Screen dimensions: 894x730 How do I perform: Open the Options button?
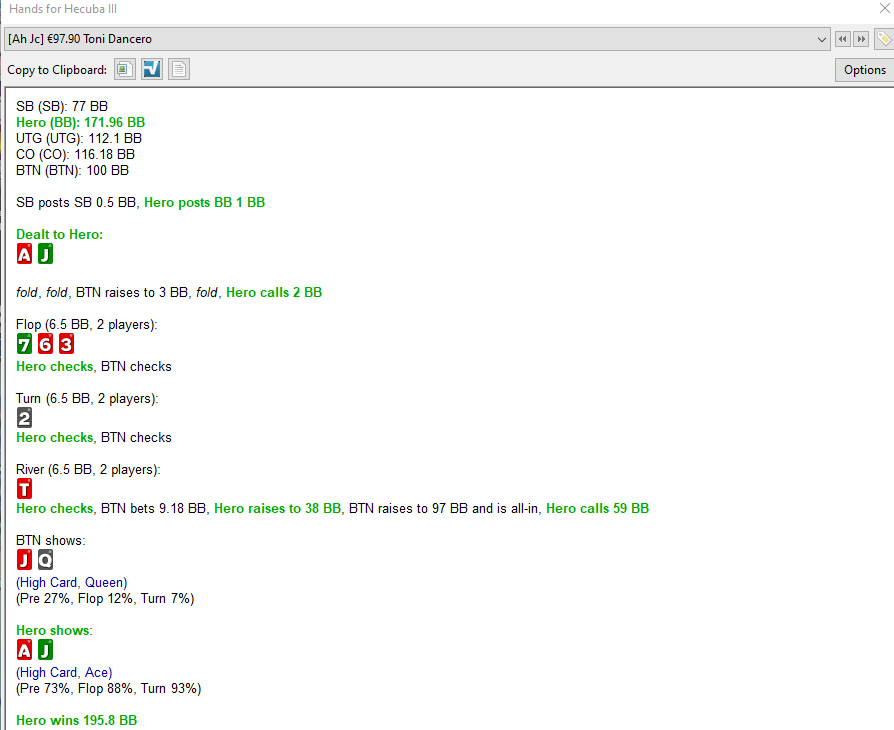point(864,70)
